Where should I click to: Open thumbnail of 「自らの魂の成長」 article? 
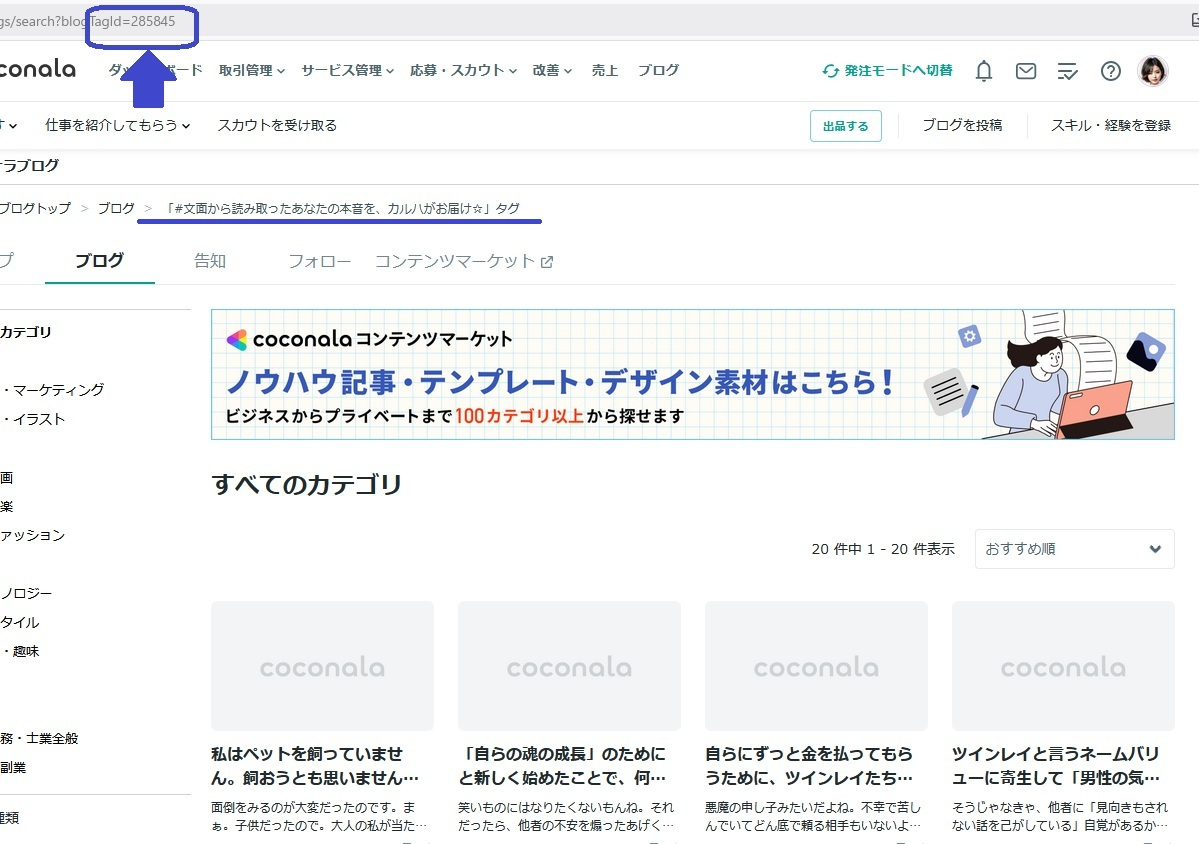pyautogui.click(x=569, y=666)
